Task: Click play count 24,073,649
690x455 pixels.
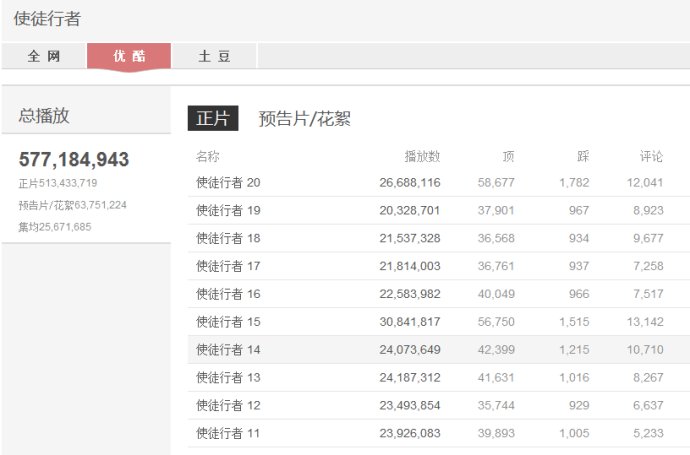Action: pyautogui.click(x=410, y=350)
